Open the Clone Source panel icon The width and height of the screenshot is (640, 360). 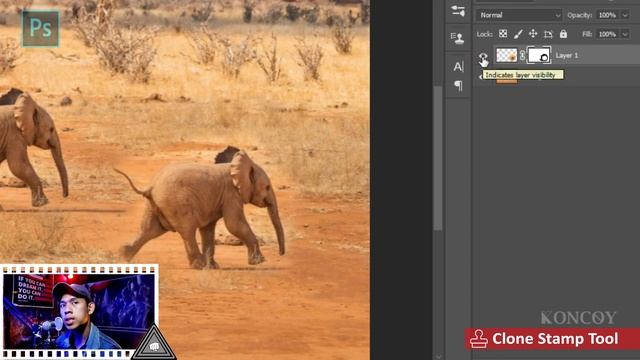click(x=458, y=38)
